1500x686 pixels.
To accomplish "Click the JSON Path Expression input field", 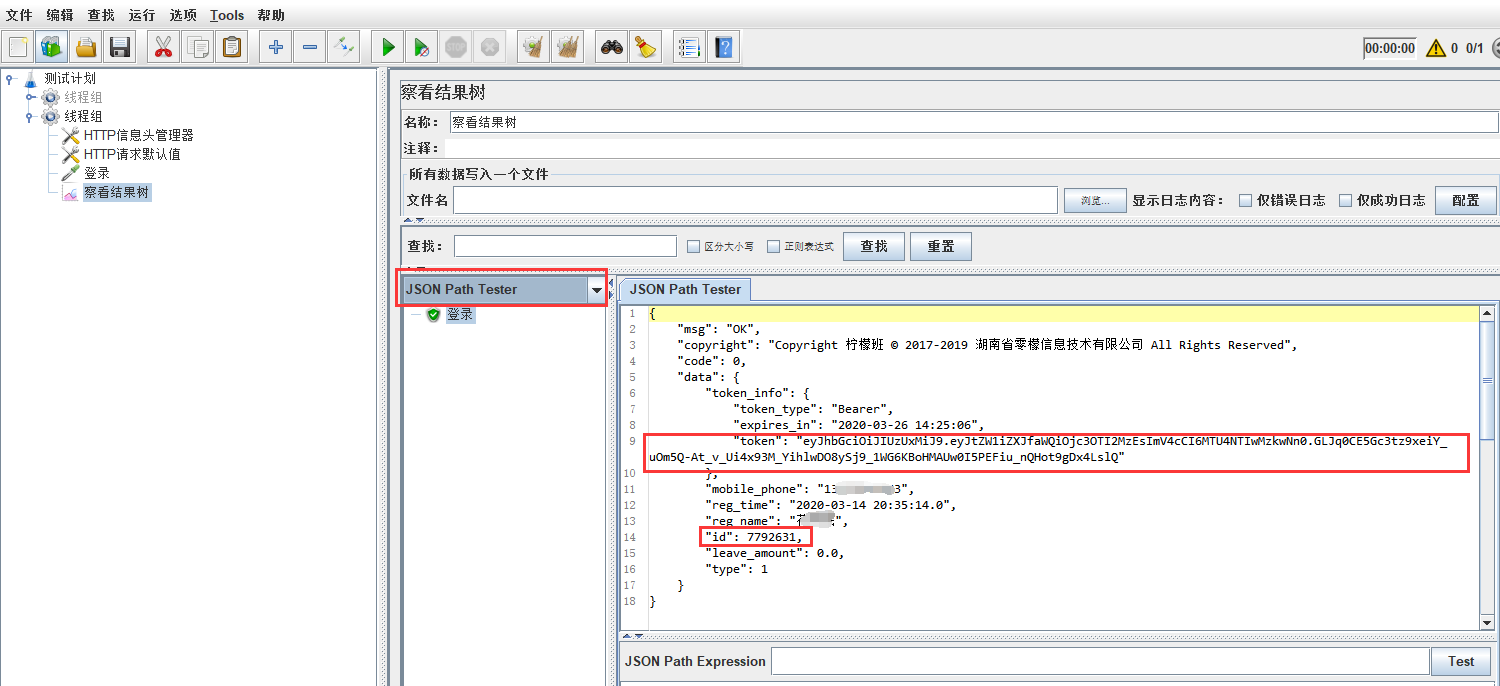I will pyautogui.click(x=1099, y=661).
